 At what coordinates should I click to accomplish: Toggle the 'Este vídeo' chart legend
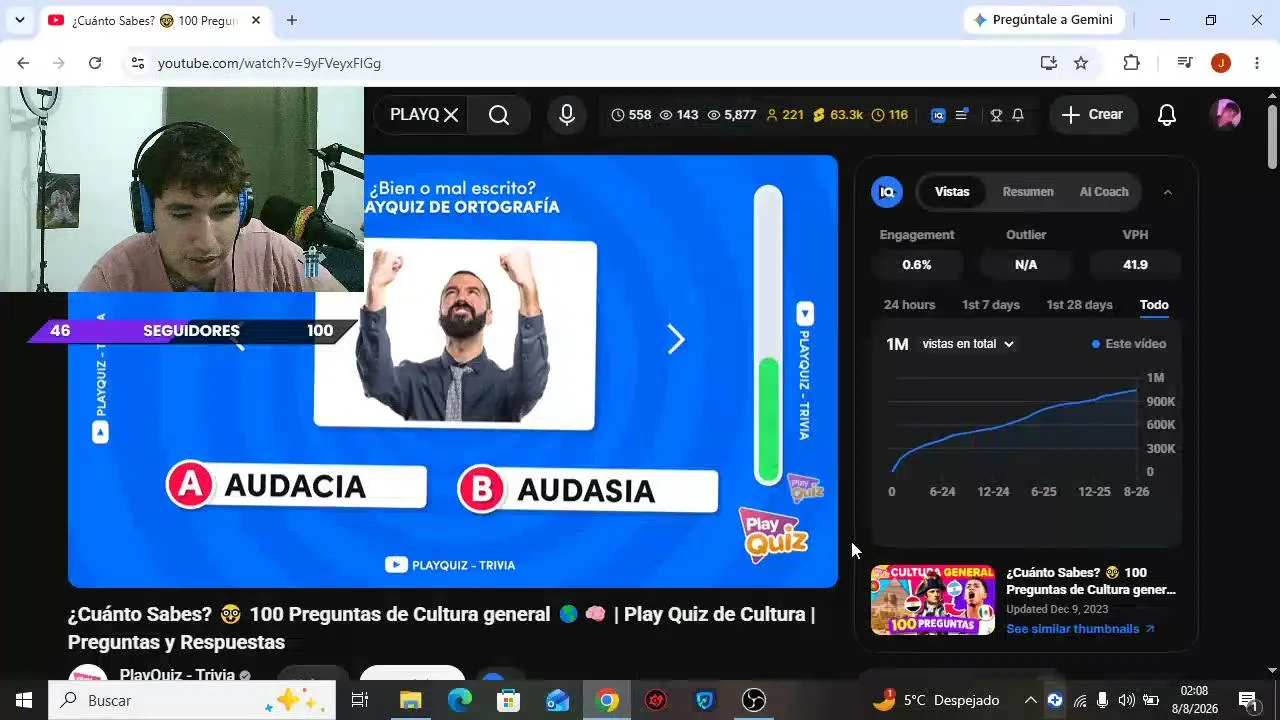[x=1129, y=344]
